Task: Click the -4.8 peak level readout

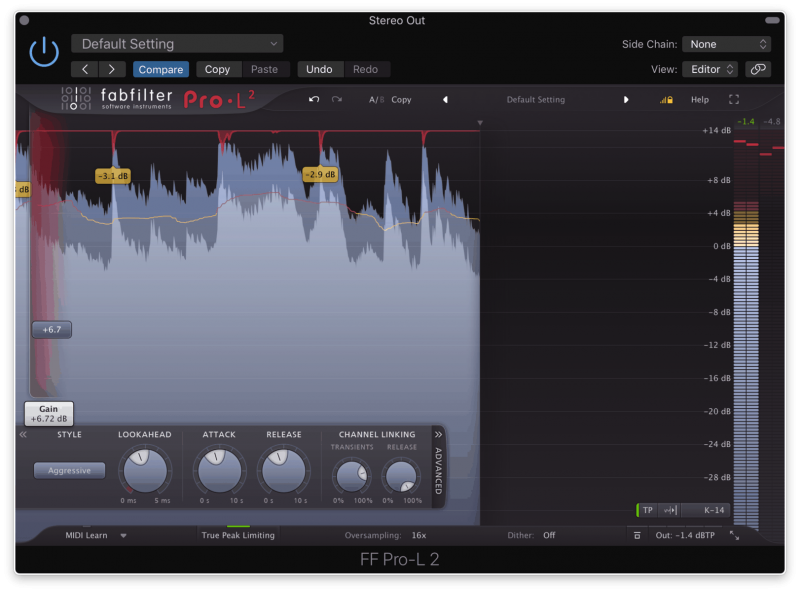Action: point(771,121)
